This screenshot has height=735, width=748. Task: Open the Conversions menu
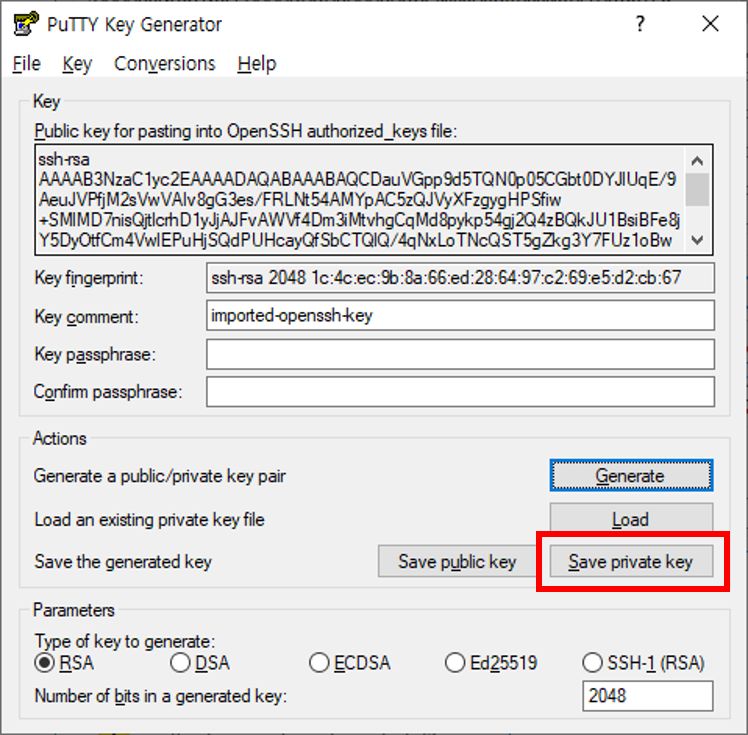165,63
